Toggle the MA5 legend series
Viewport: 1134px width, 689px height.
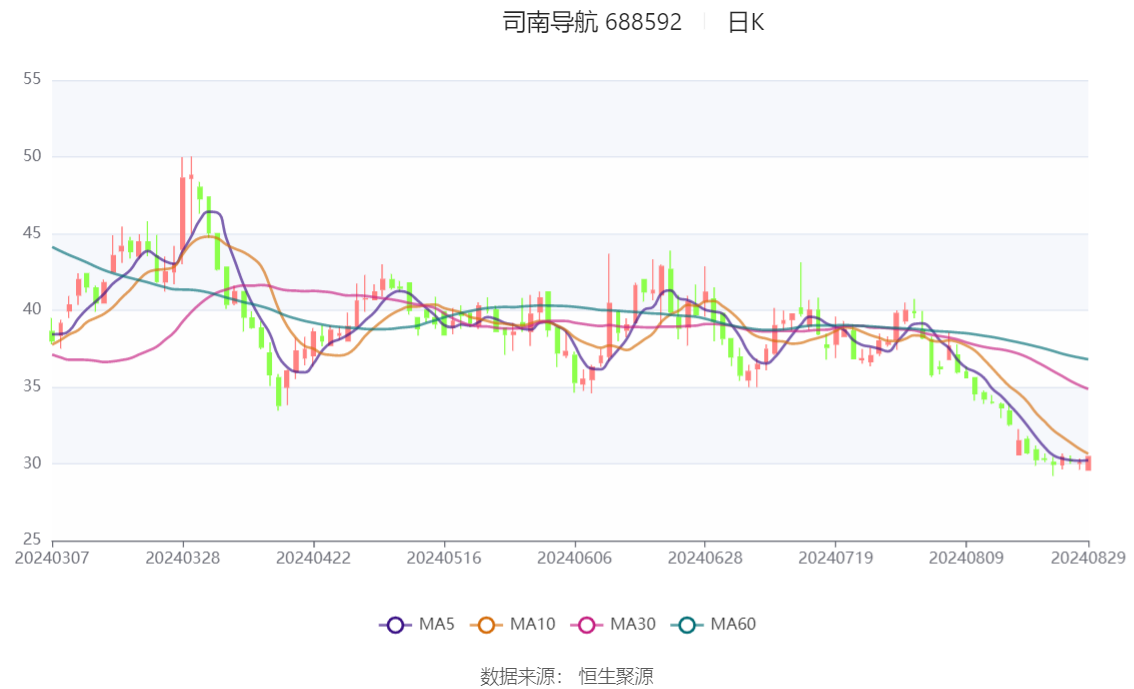point(417,625)
